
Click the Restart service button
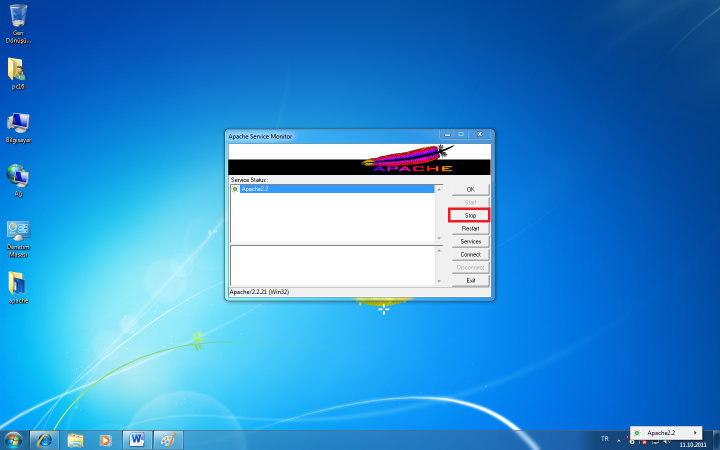click(x=470, y=228)
